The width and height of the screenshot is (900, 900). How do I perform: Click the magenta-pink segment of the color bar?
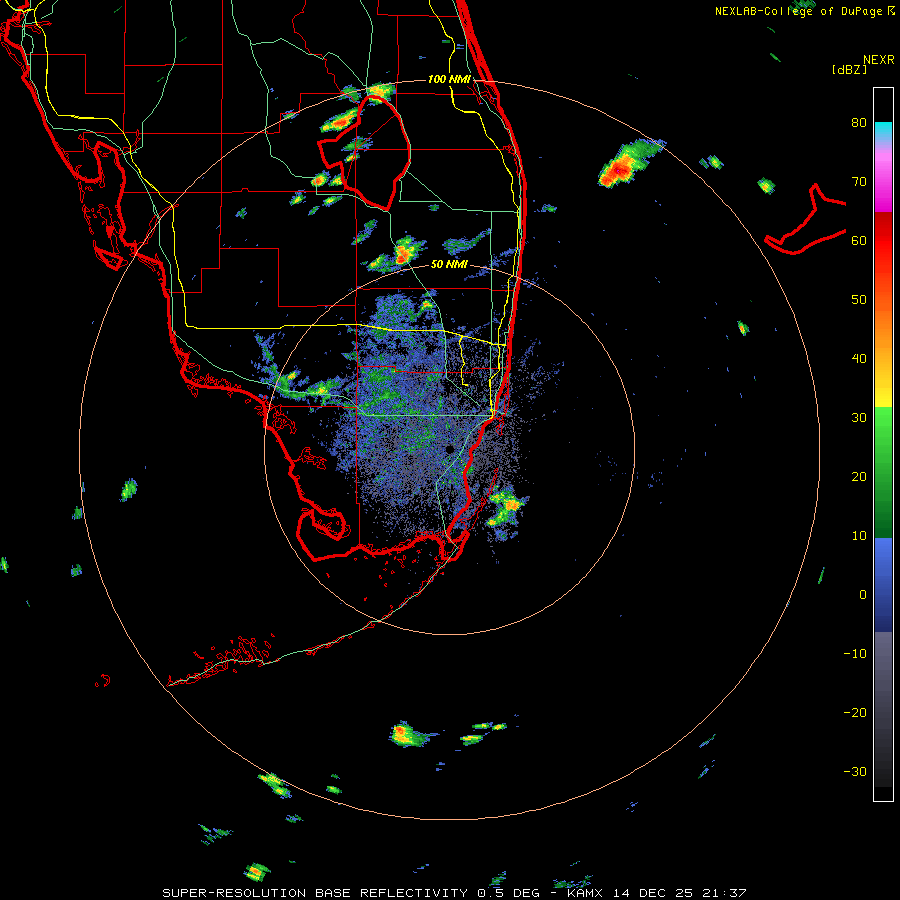883,179
